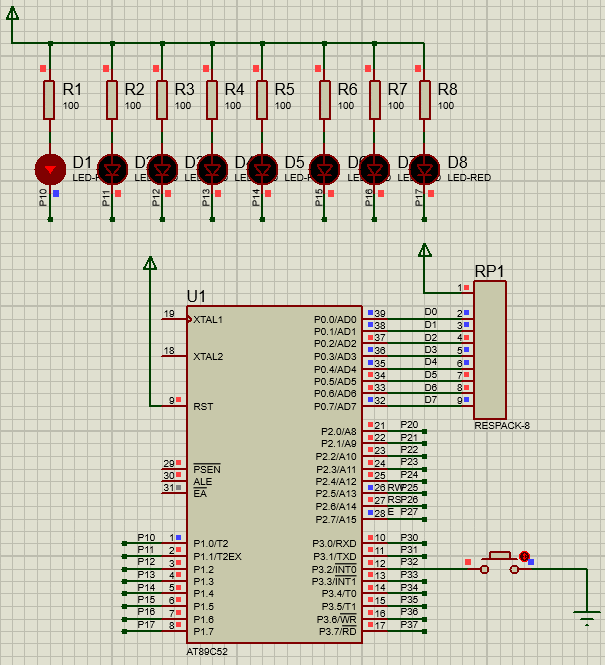Click the D7 wire label on the P0 bus
The image size is (605, 665).
click(x=431, y=400)
